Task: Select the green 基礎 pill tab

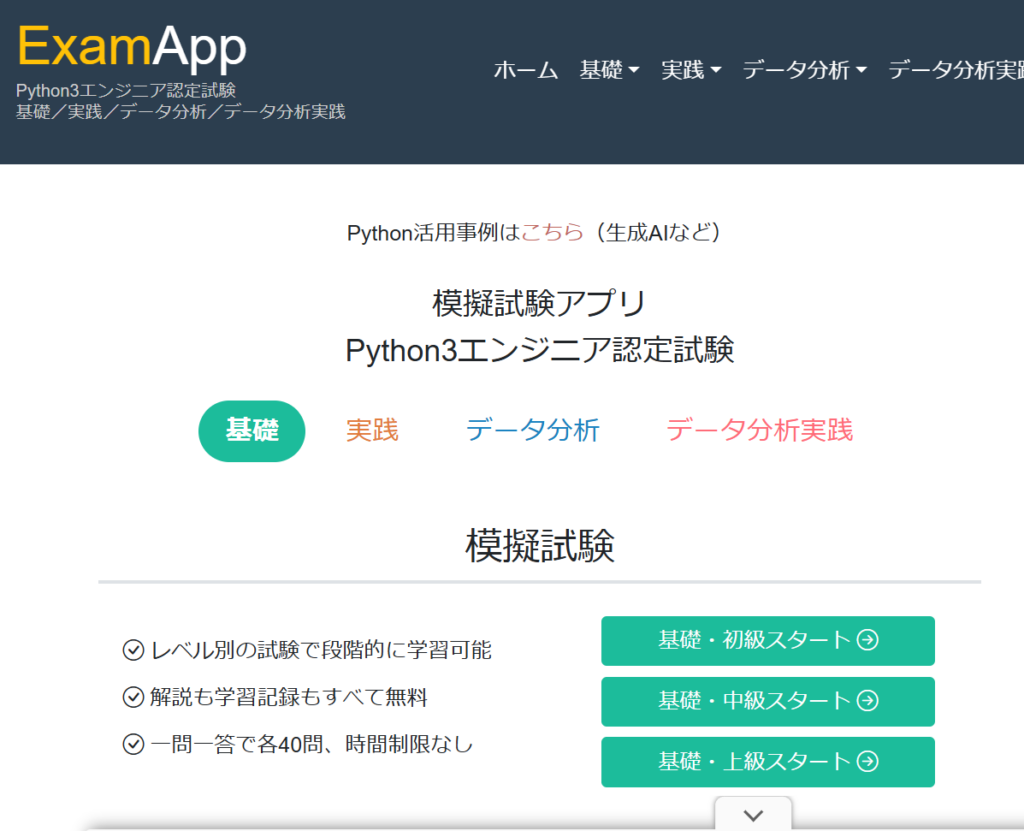Action: coord(252,431)
